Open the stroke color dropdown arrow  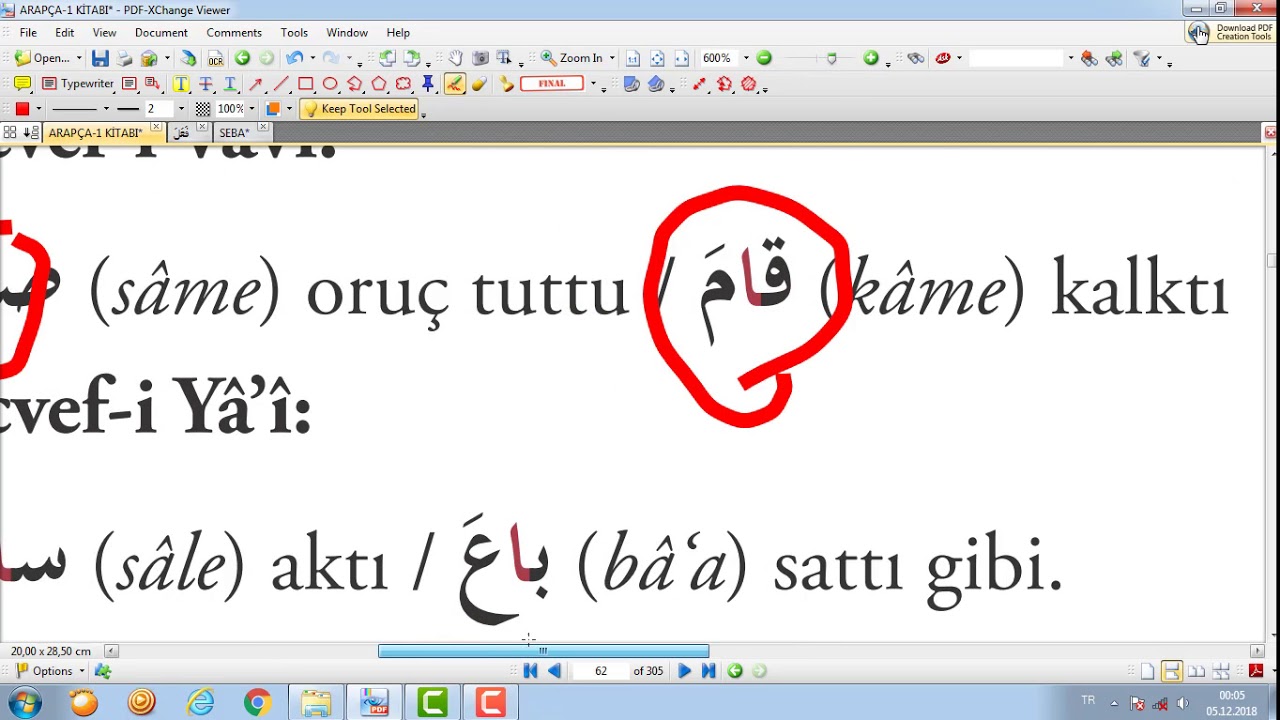click(x=38, y=108)
